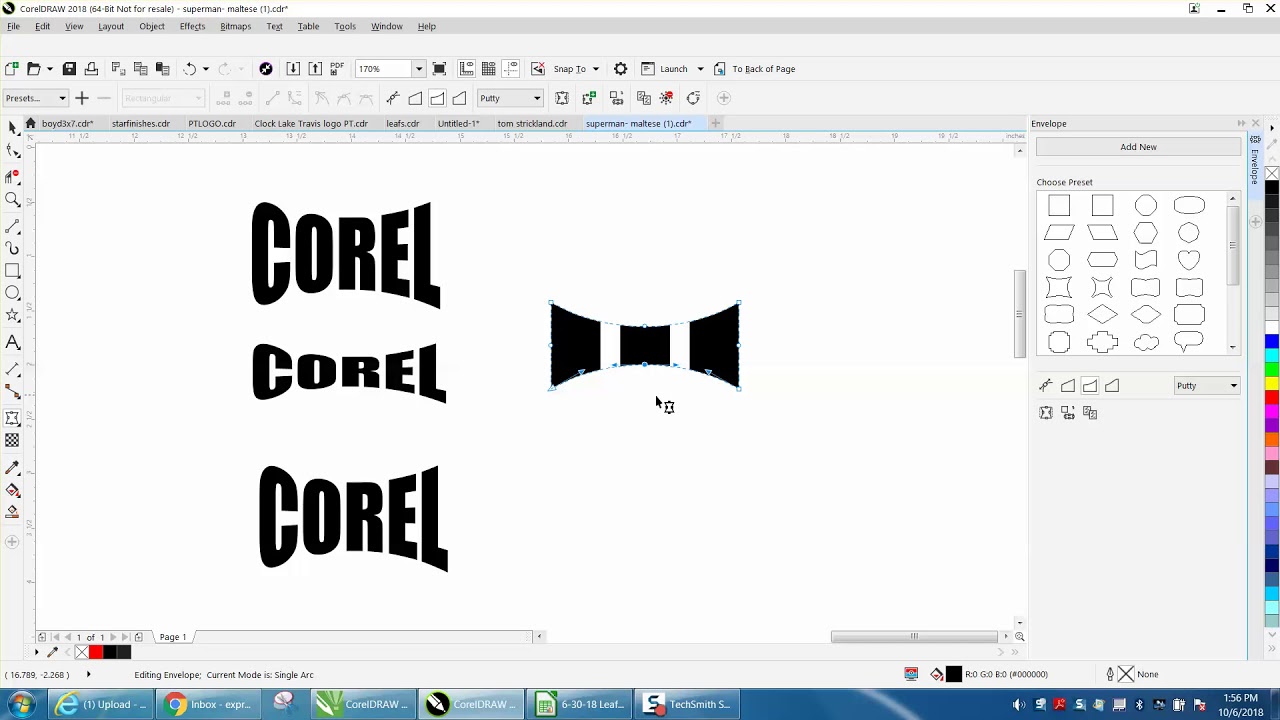Click the Undo arrow icon
This screenshot has width=1280, height=720.
(x=189, y=69)
